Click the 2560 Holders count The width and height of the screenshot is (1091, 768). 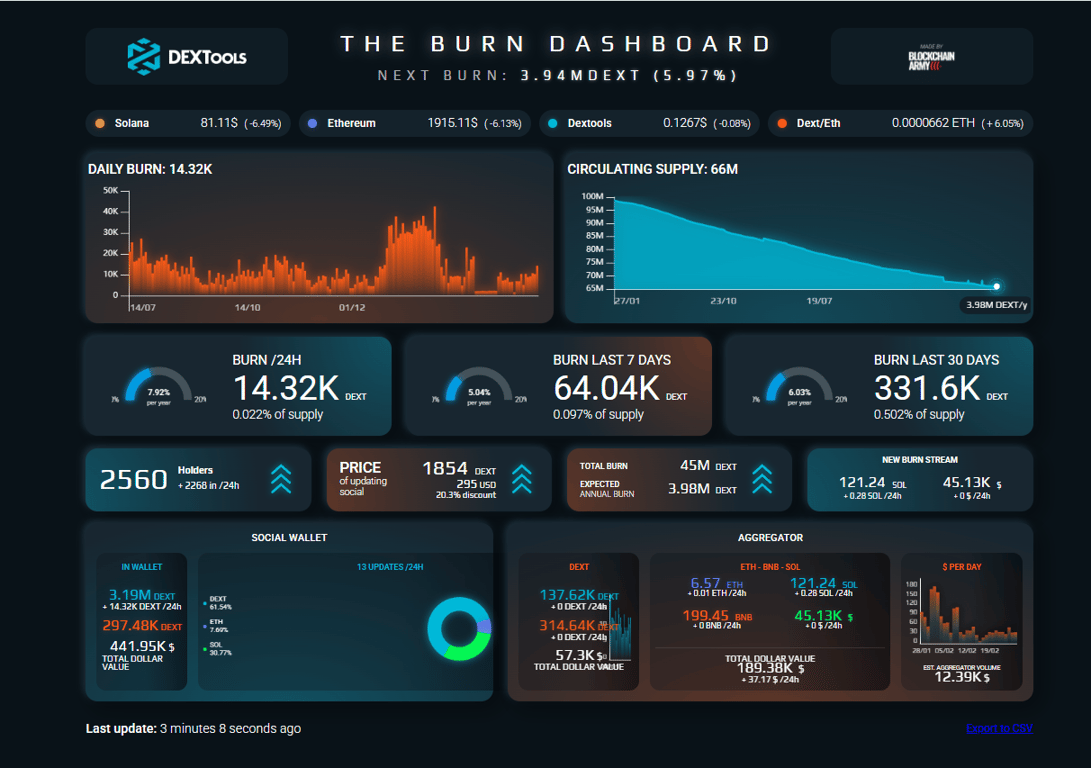134,479
